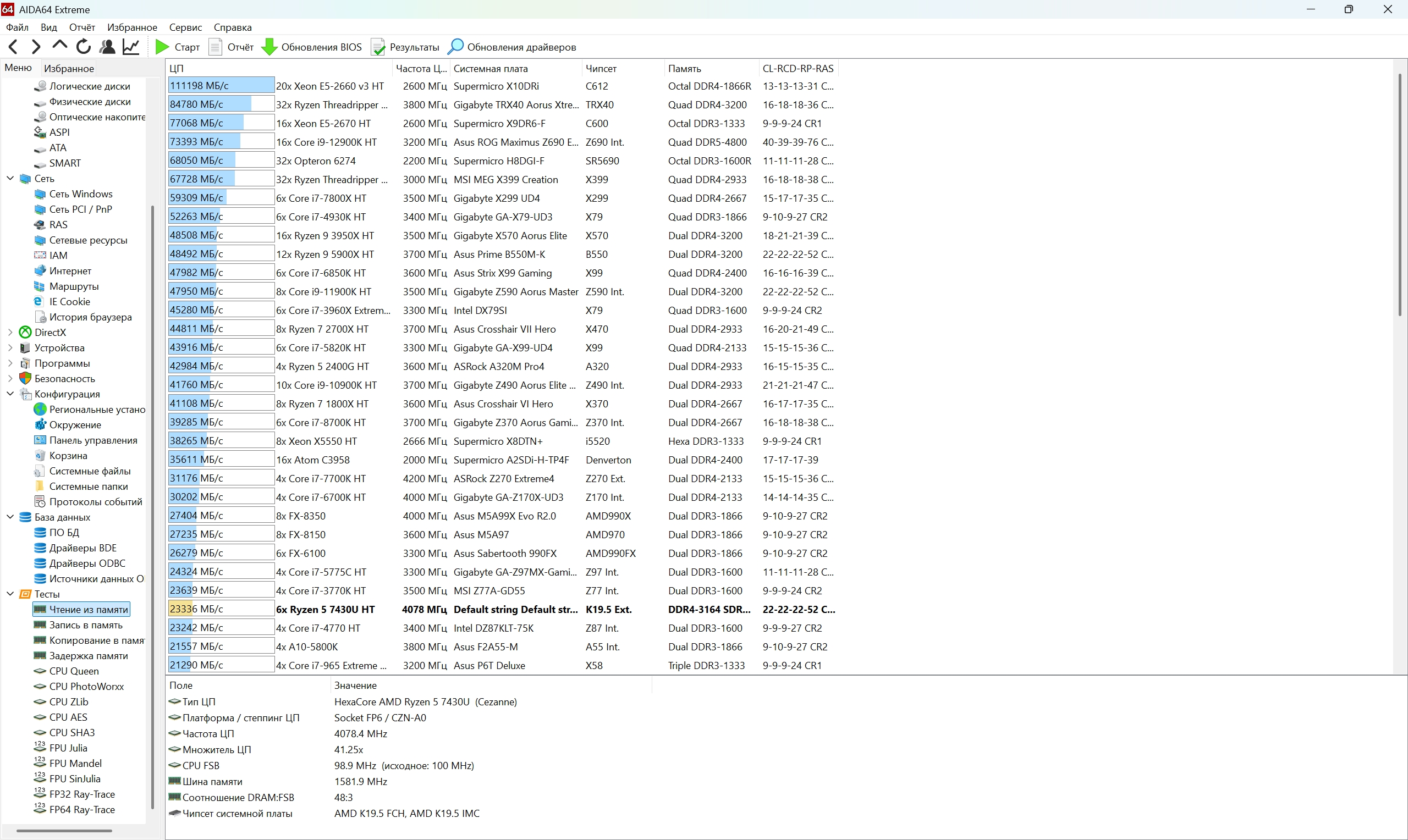
Task: Click the Up level arrow icon
Action: pos(59,46)
